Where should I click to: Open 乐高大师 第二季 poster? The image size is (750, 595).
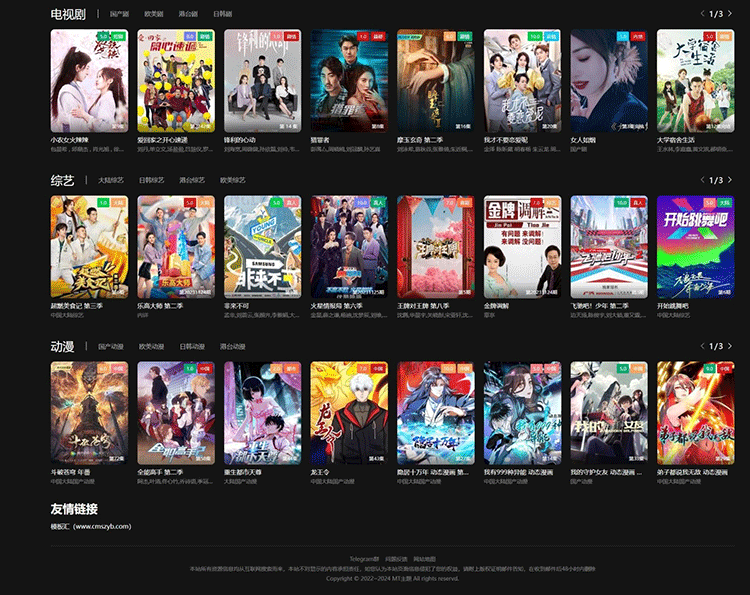176,247
